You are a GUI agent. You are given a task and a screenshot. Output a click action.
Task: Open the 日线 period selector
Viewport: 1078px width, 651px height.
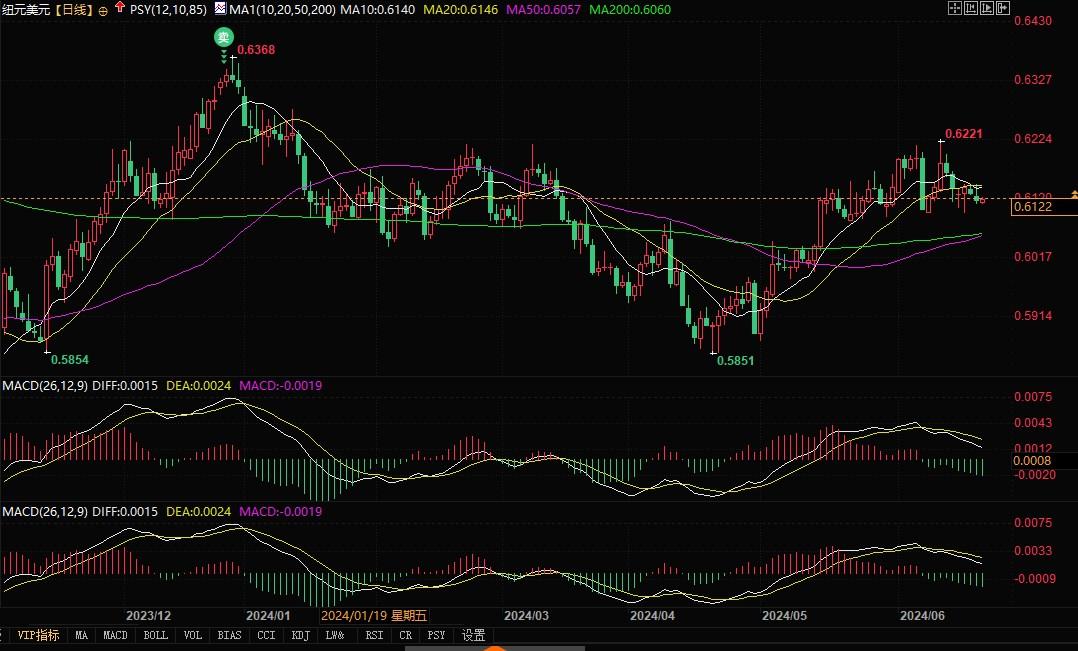(73, 9)
